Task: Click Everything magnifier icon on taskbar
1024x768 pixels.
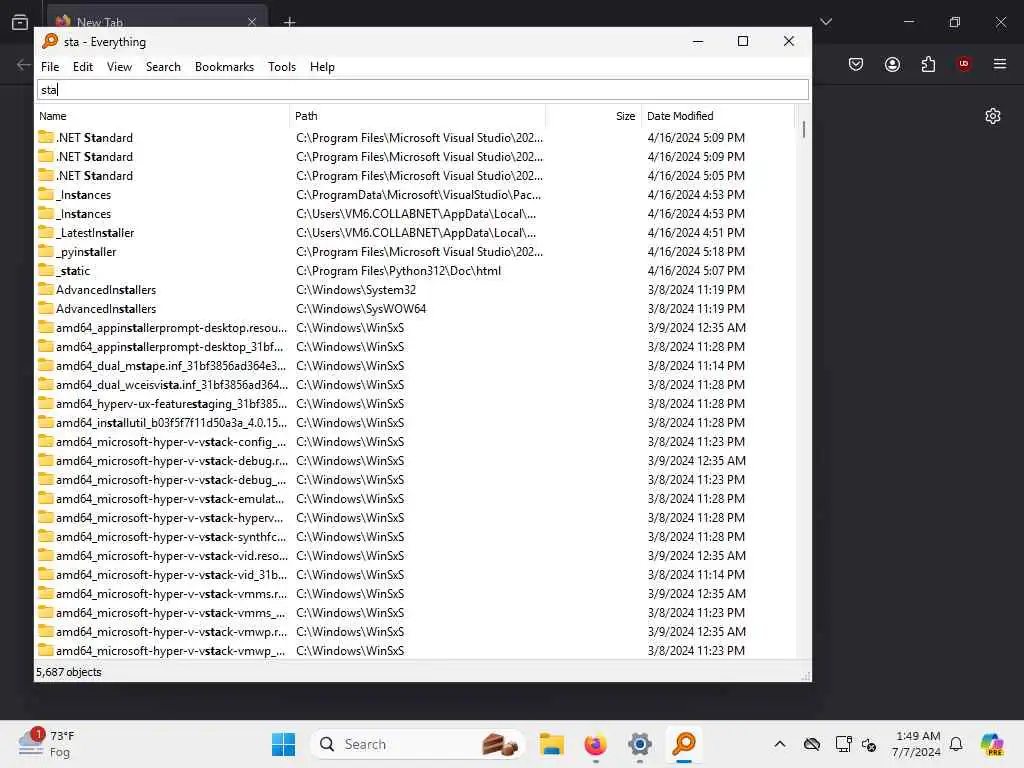Action: point(684,744)
